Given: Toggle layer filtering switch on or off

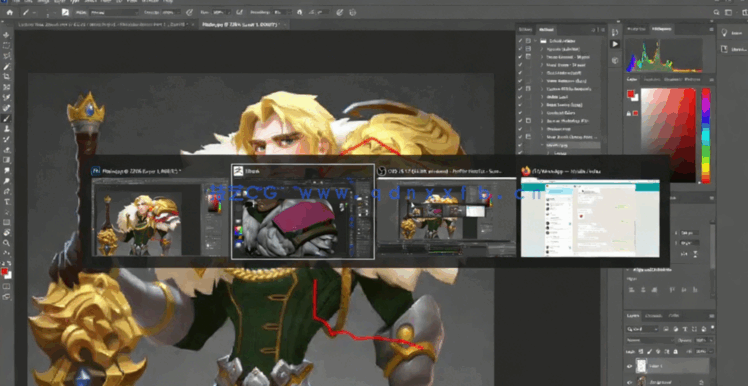Looking at the screenshot, I should pyautogui.click(x=712, y=328).
